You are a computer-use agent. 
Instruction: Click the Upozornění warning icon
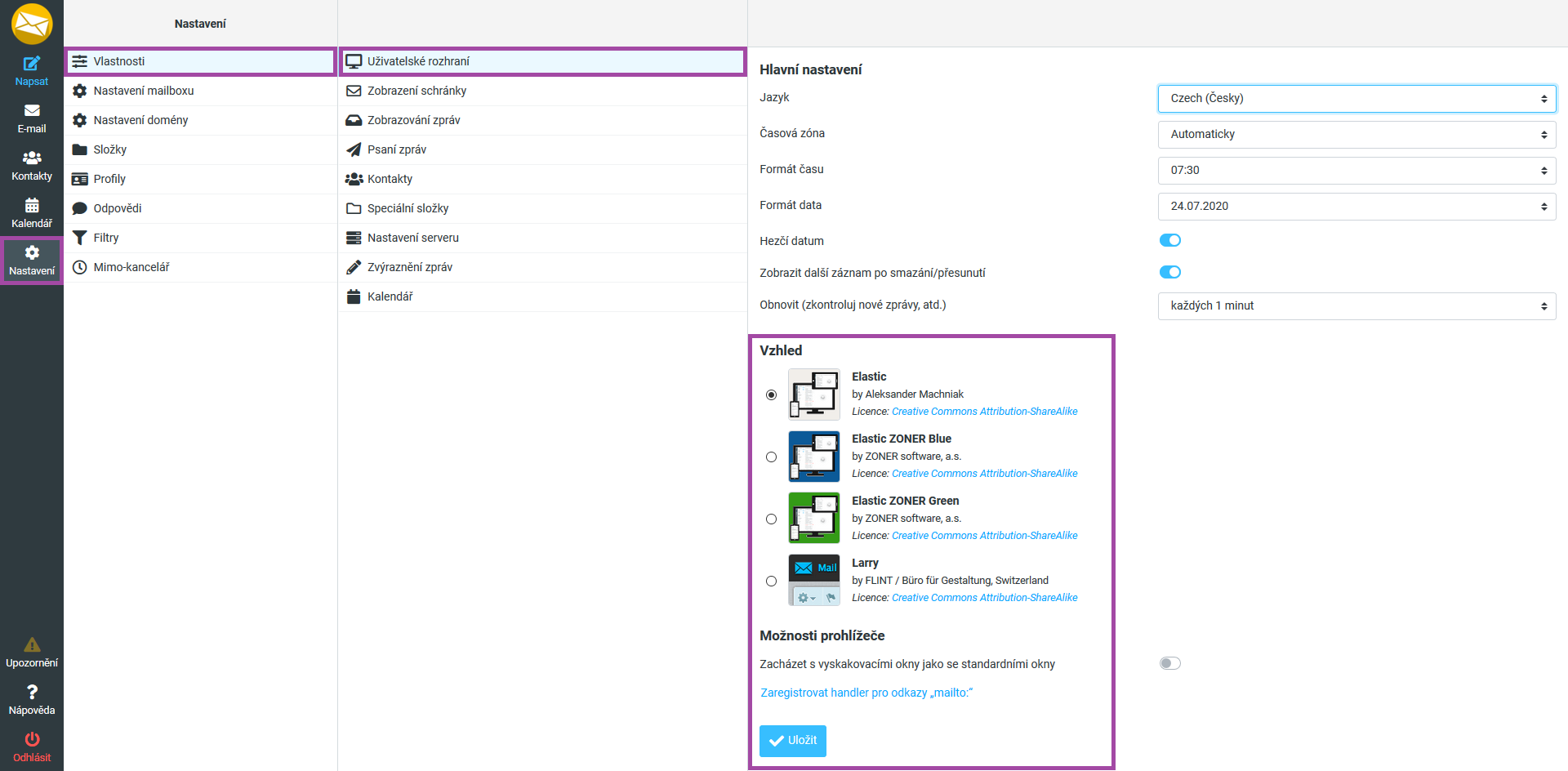pos(32,645)
